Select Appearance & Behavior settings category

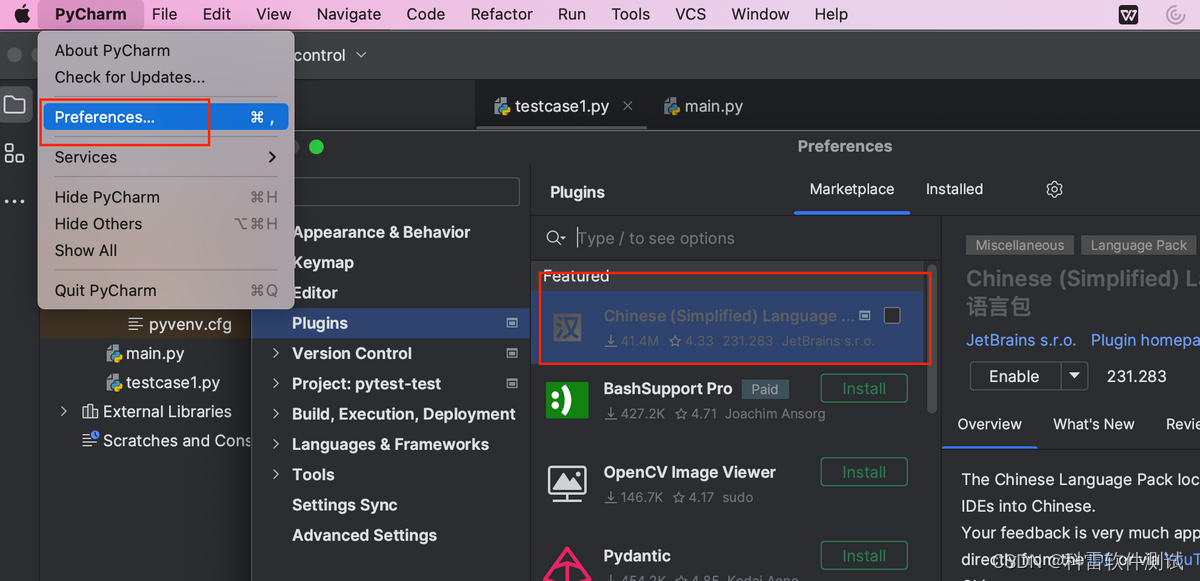point(381,232)
